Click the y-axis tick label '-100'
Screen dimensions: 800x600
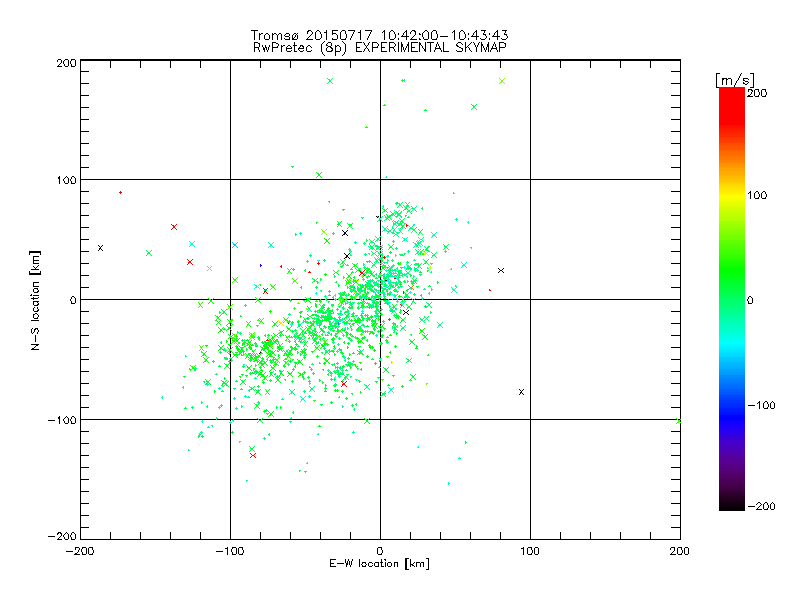[62, 420]
